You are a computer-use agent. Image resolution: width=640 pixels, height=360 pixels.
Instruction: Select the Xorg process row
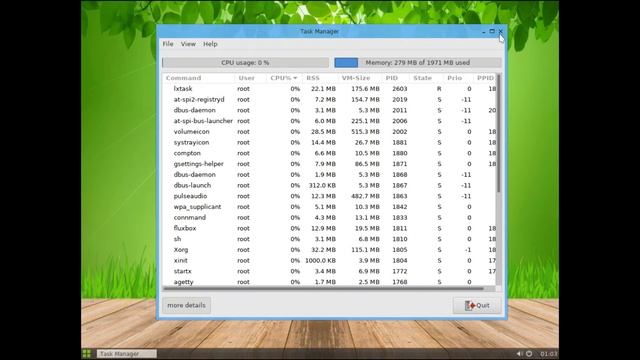pos(329,250)
